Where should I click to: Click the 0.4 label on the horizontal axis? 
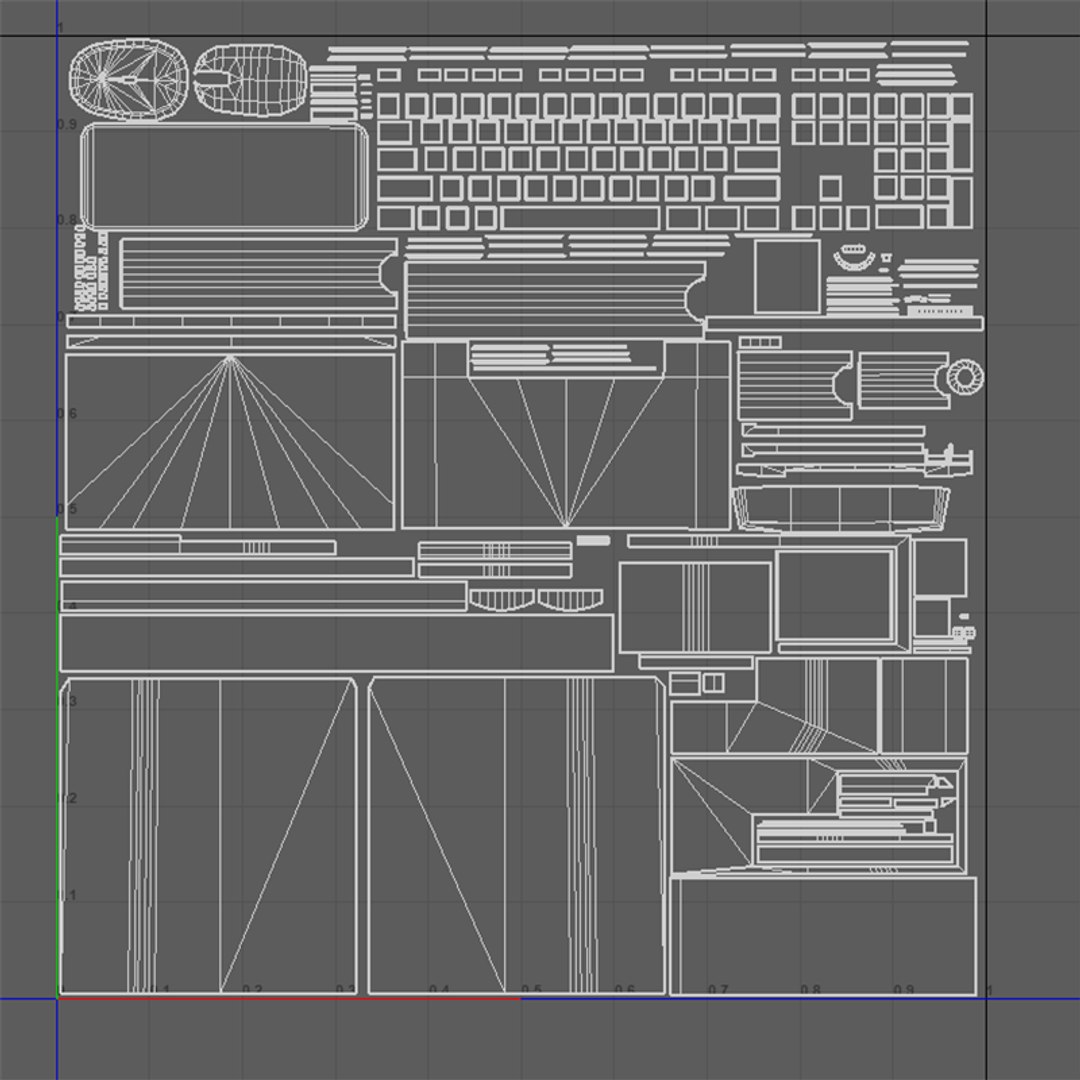point(439,990)
